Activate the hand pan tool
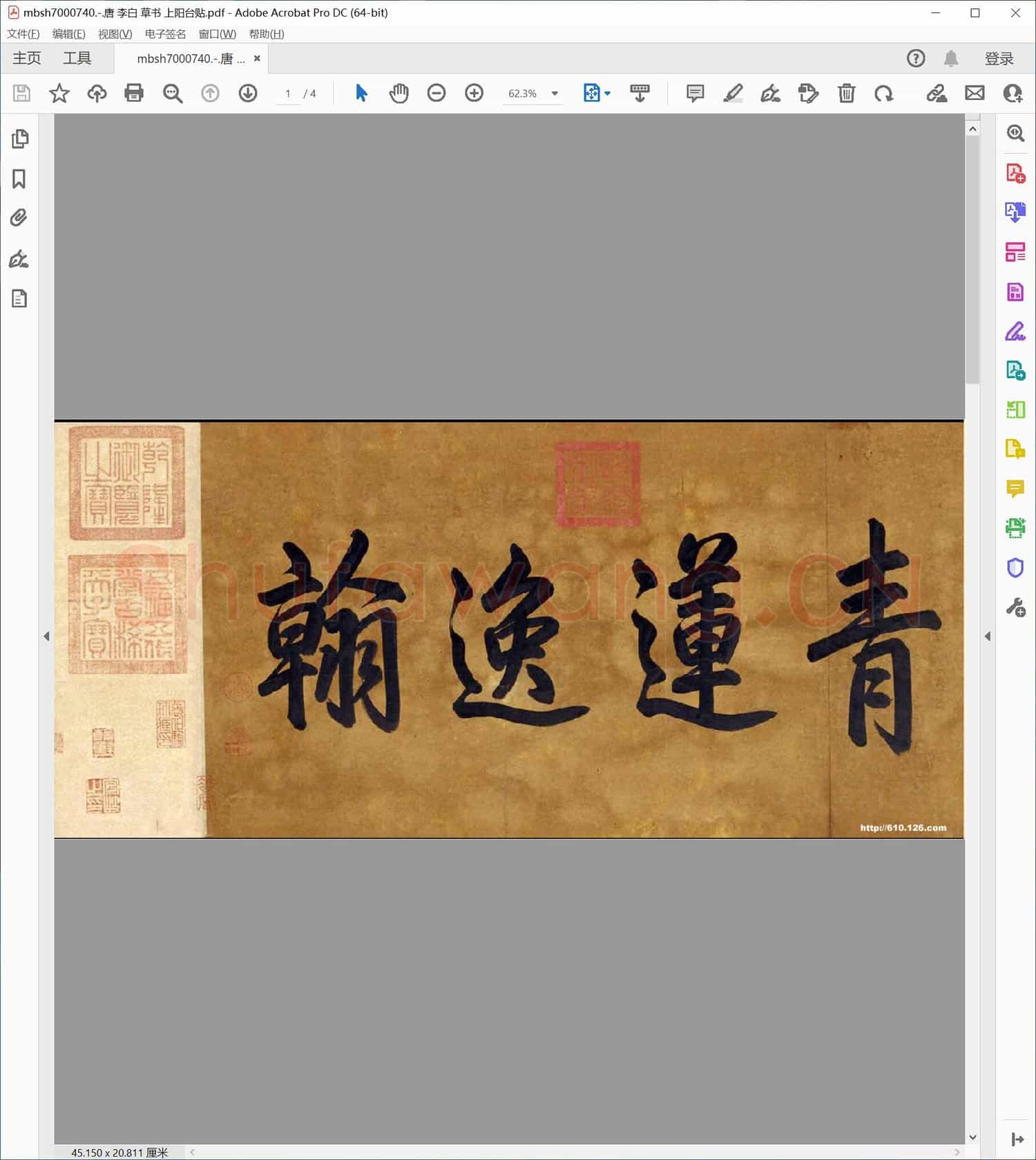This screenshot has height=1160, width=1036. tap(399, 93)
